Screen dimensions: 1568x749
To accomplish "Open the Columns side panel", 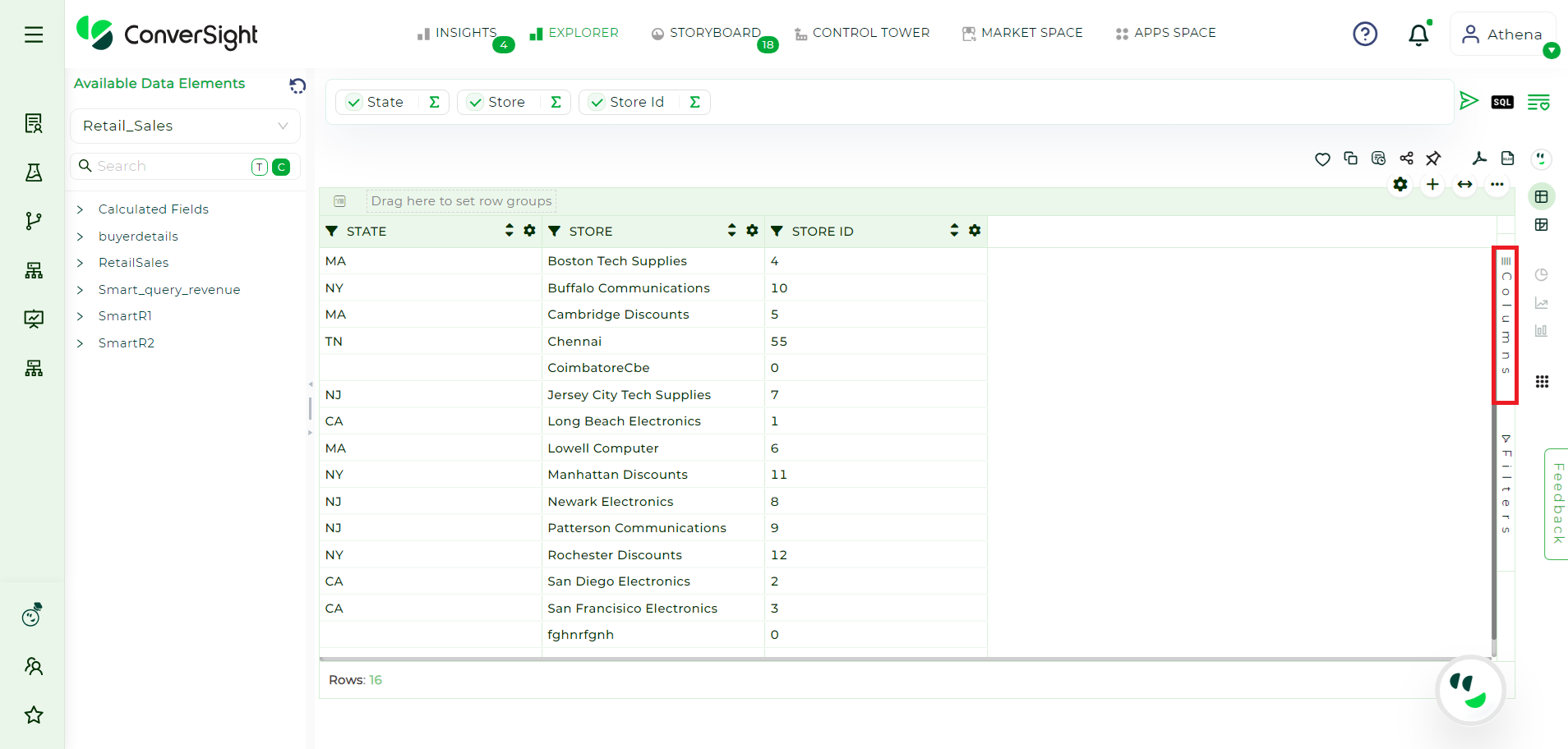I will click(x=1506, y=316).
